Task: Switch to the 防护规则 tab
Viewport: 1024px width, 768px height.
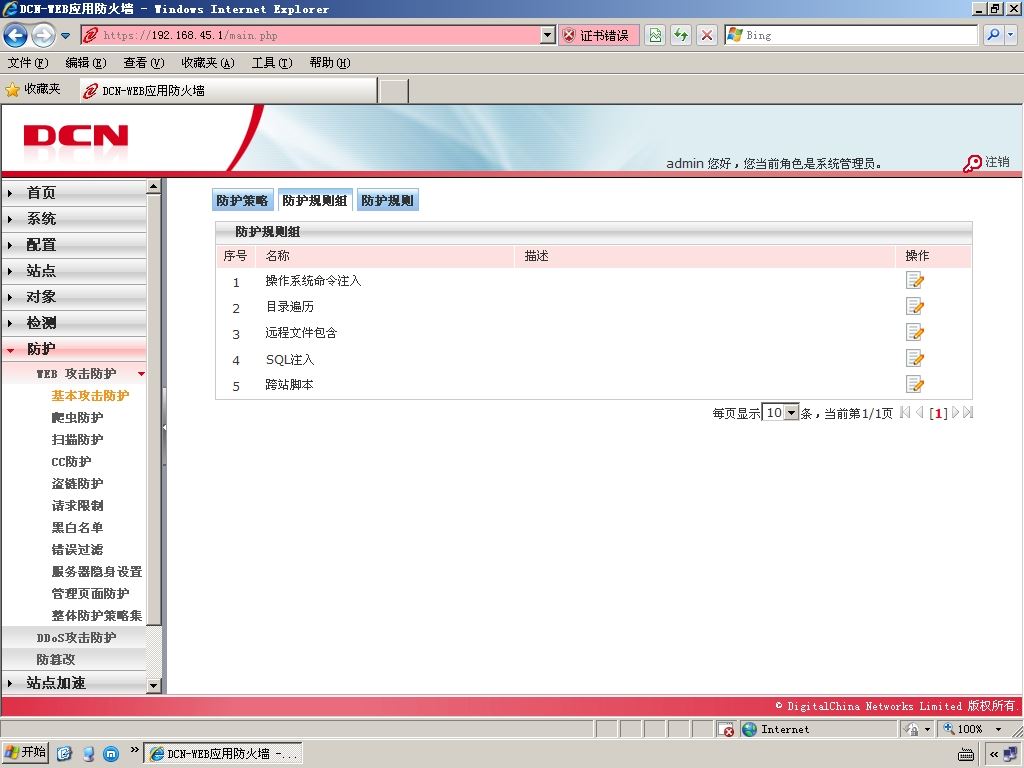Action: tap(387, 200)
